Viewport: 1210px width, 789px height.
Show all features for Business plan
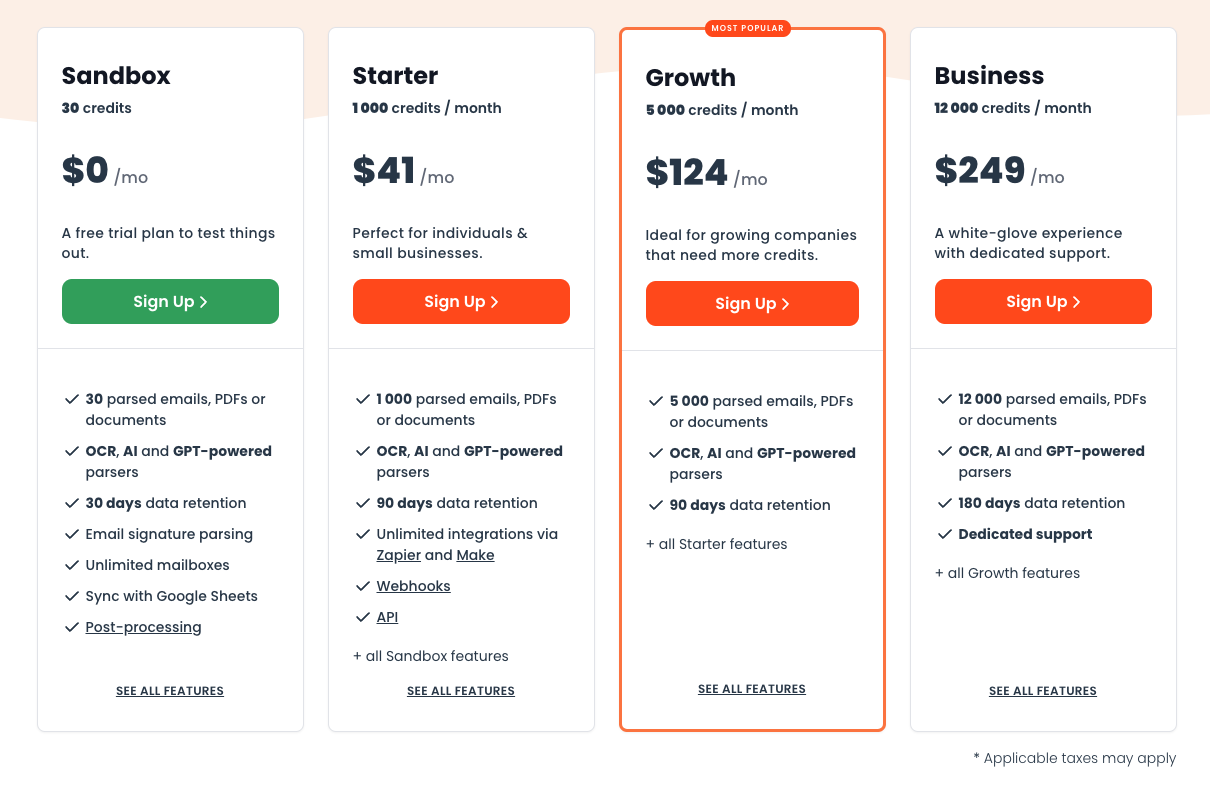1043,691
